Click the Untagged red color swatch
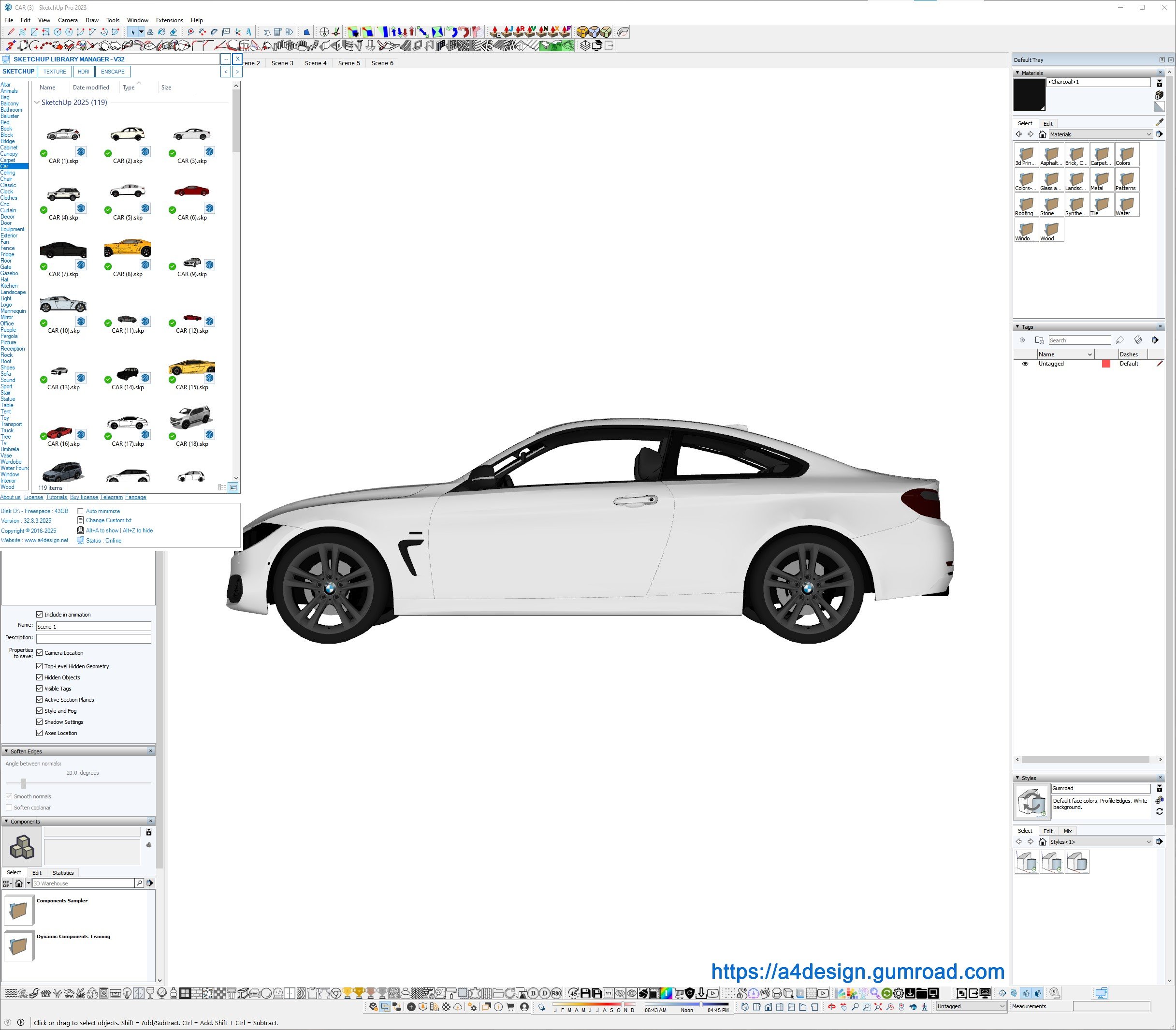This screenshot has height=1030, width=1176. point(1105,364)
